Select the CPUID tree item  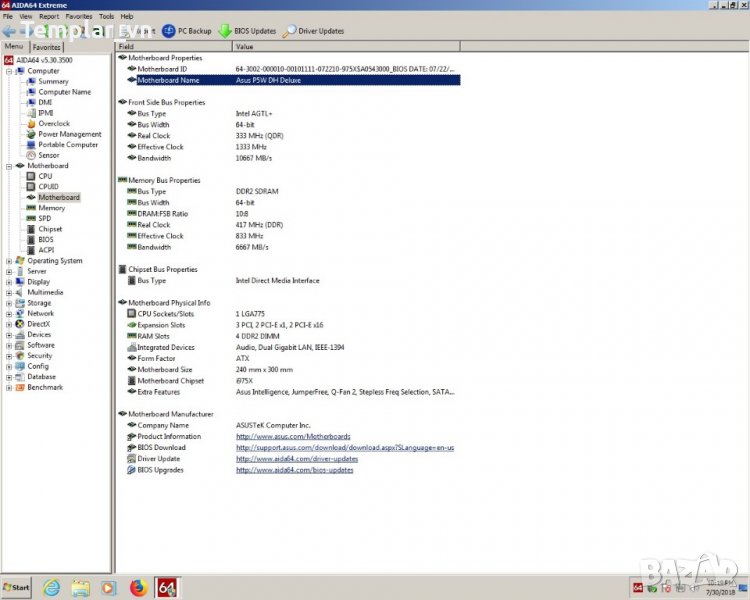click(48, 187)
